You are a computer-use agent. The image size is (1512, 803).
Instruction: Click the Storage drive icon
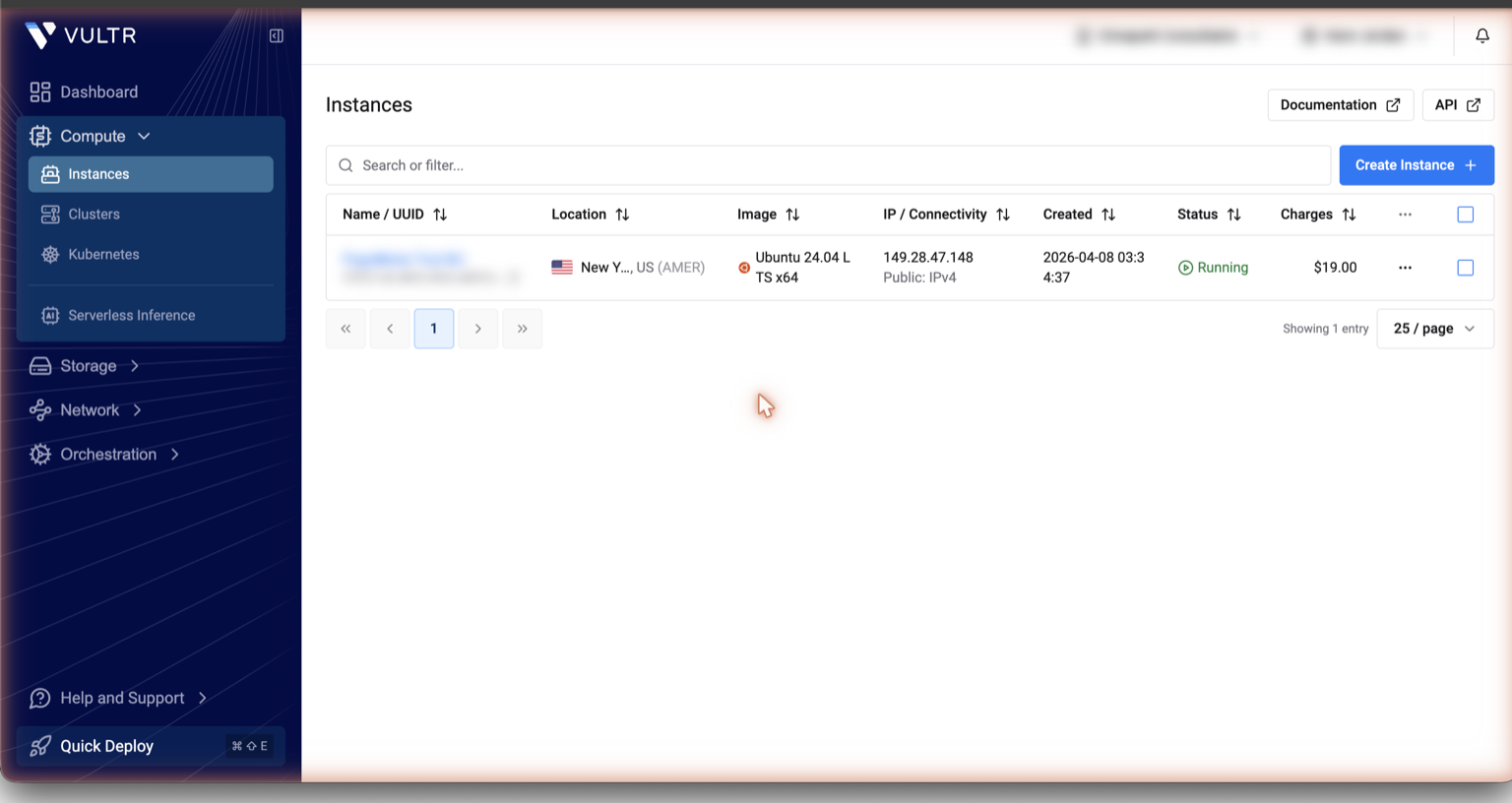[40, 366]
